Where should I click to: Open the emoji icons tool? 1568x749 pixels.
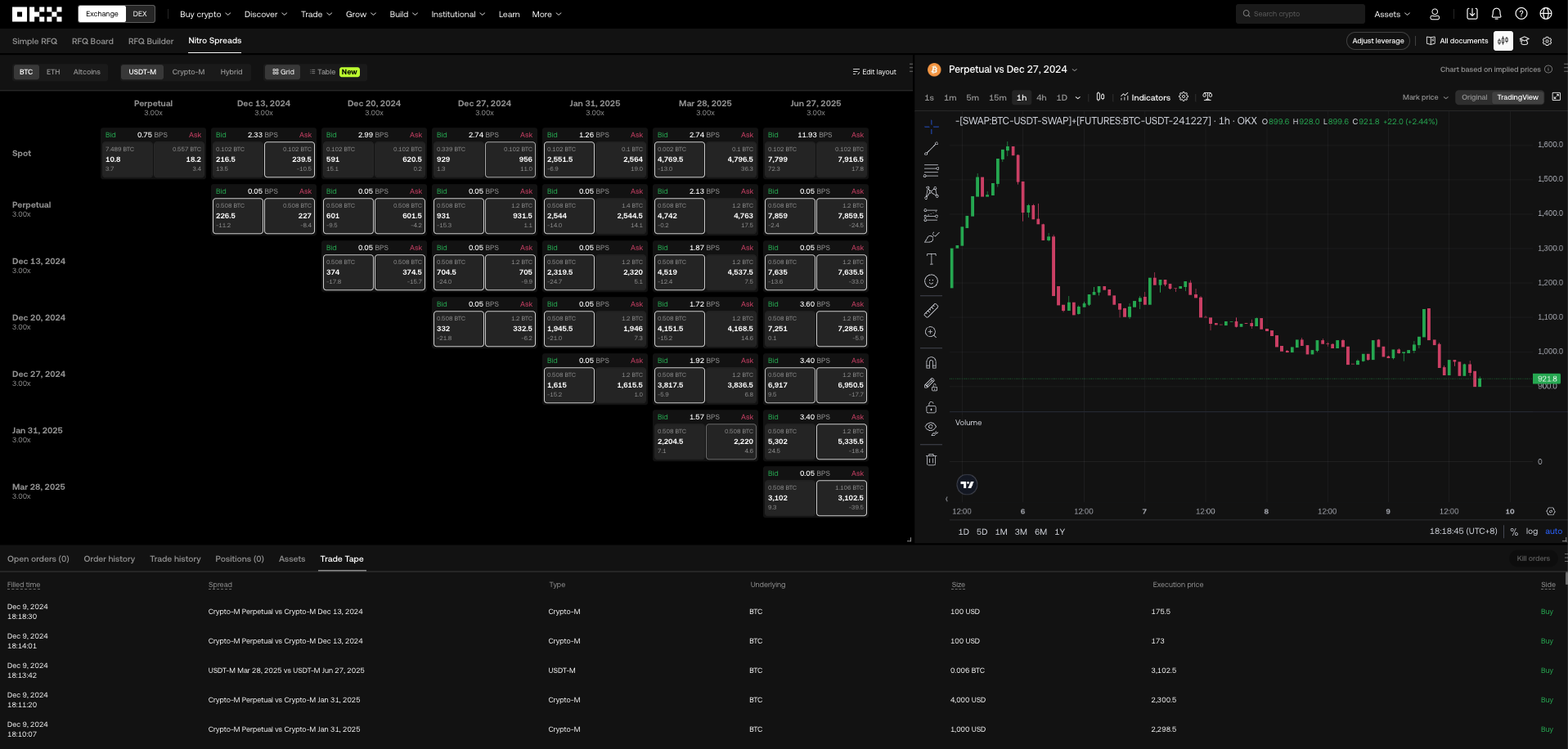pyautogui.click(x=931, y=281)
